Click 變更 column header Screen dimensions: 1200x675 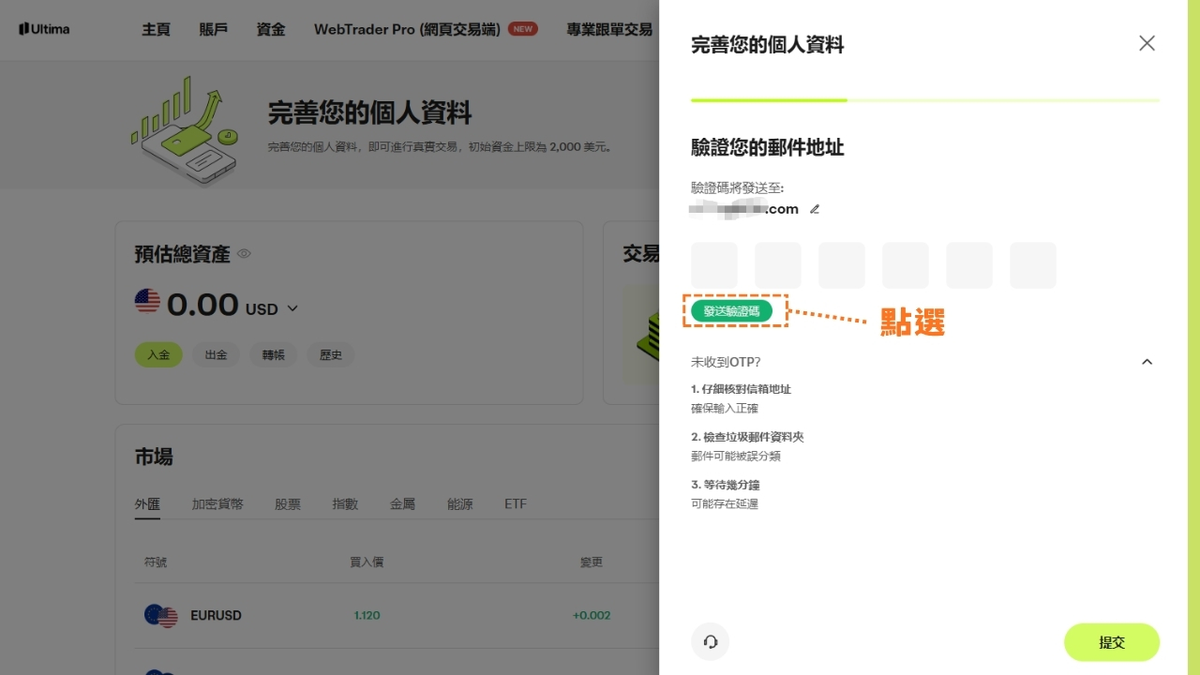[591, 563]
